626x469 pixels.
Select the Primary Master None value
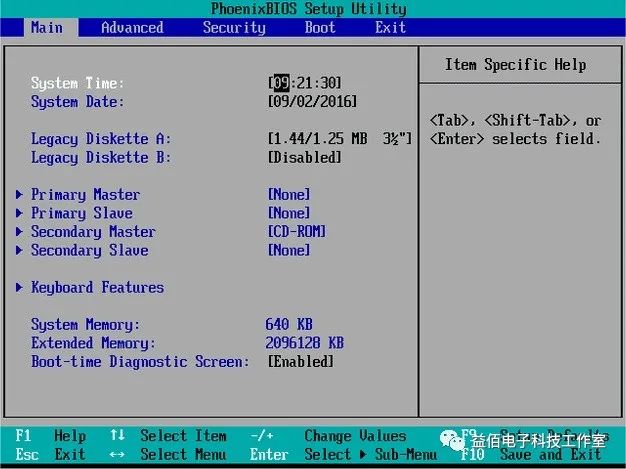[x=289, y=194]
